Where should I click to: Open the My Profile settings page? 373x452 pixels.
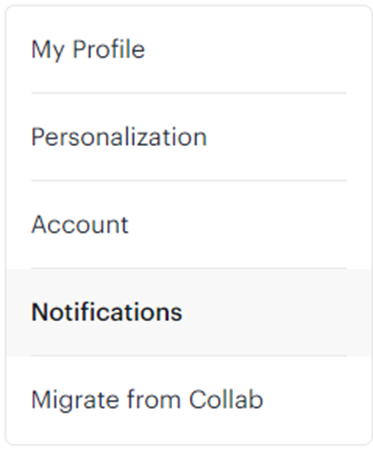pyautogui.click(x=189, y=49)
